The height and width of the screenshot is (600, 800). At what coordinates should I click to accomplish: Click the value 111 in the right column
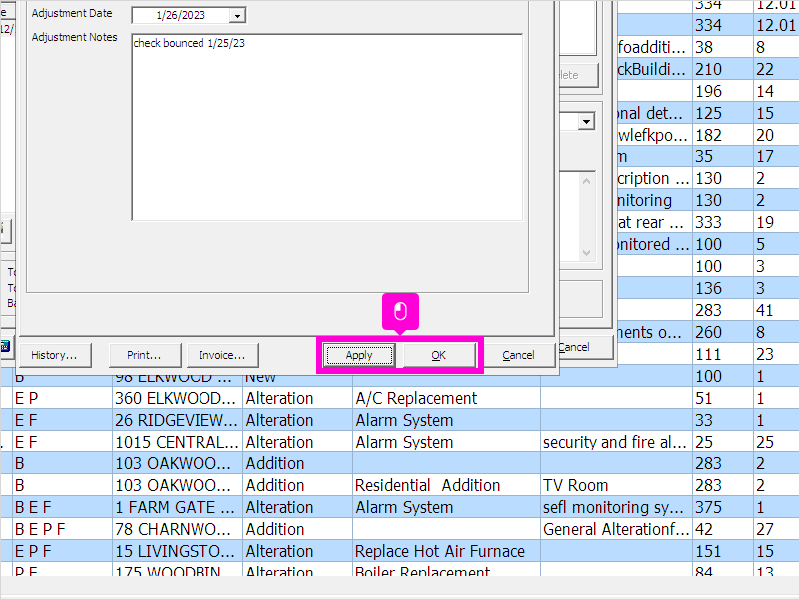722,354
